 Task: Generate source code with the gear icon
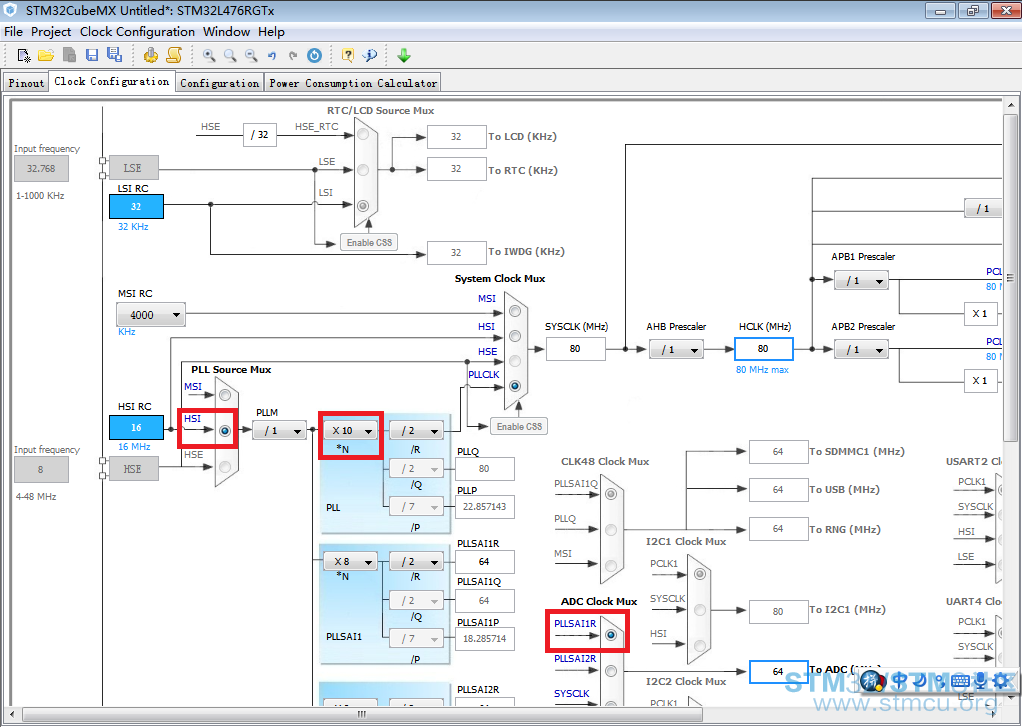(x=151, y=55)
